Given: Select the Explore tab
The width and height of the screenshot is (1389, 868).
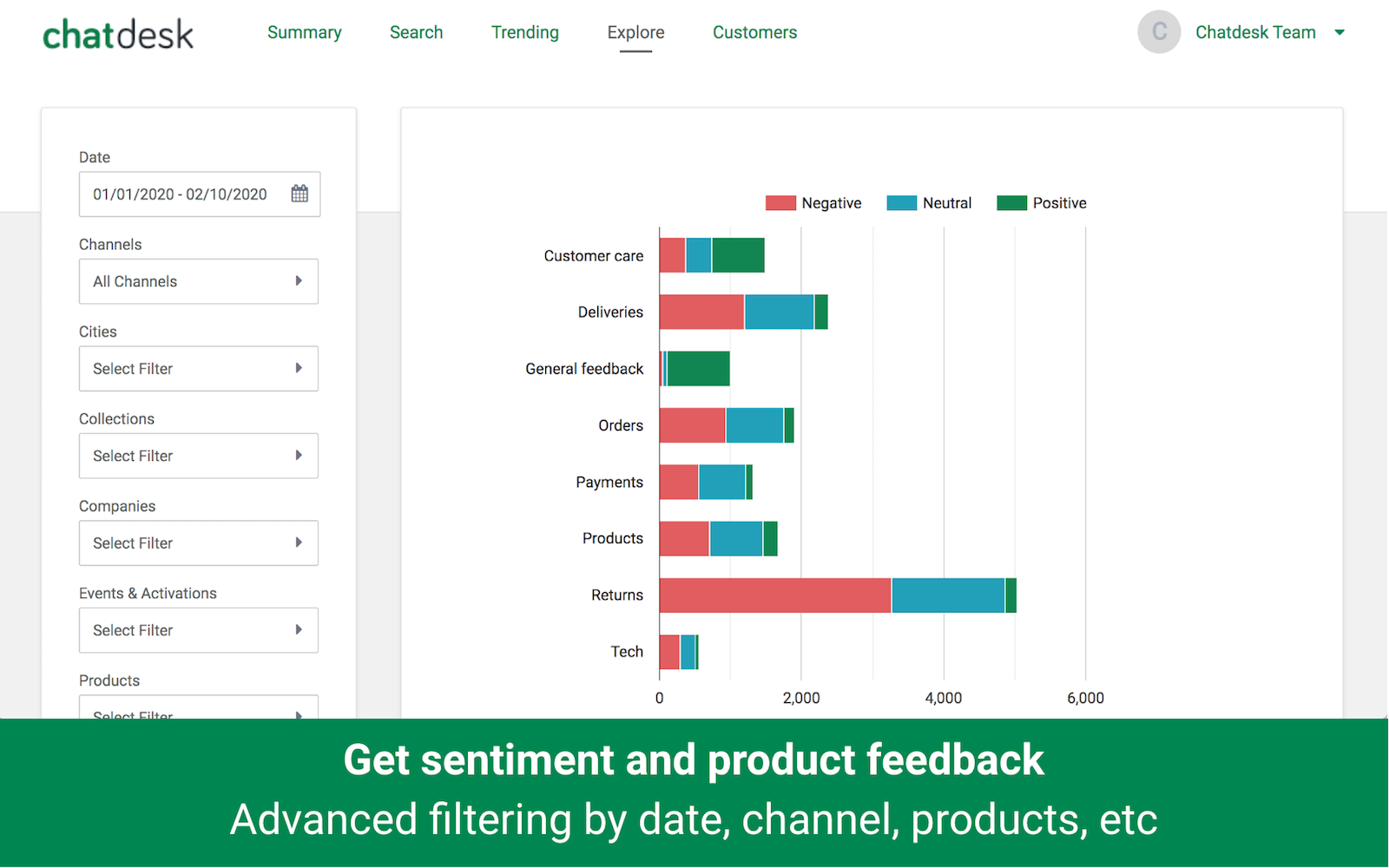Looking at the screenshot, I should tap(635, 32).
